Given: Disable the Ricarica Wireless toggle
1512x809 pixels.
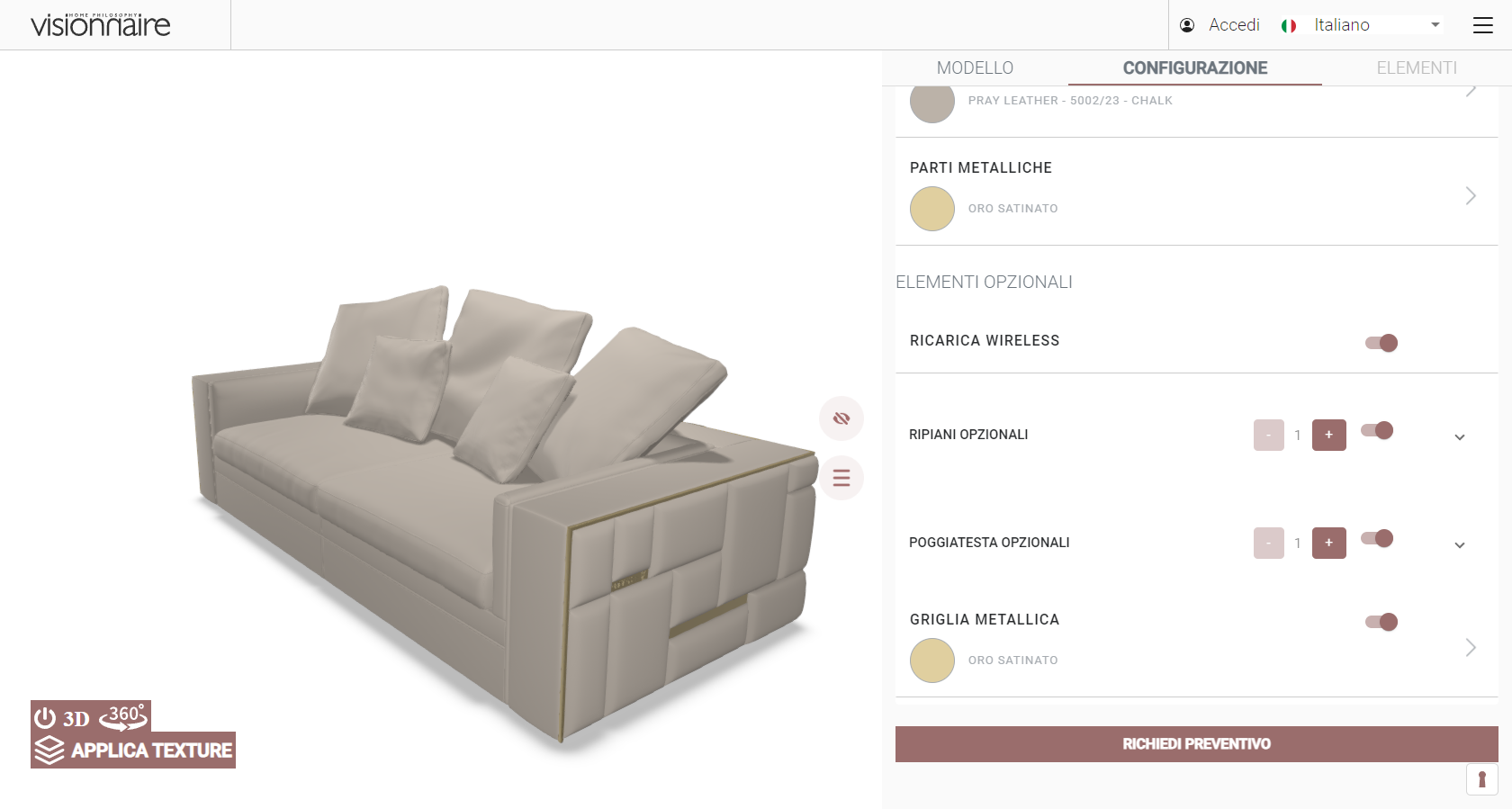Looking at the screenshot, I should (x=1381, y=343).
